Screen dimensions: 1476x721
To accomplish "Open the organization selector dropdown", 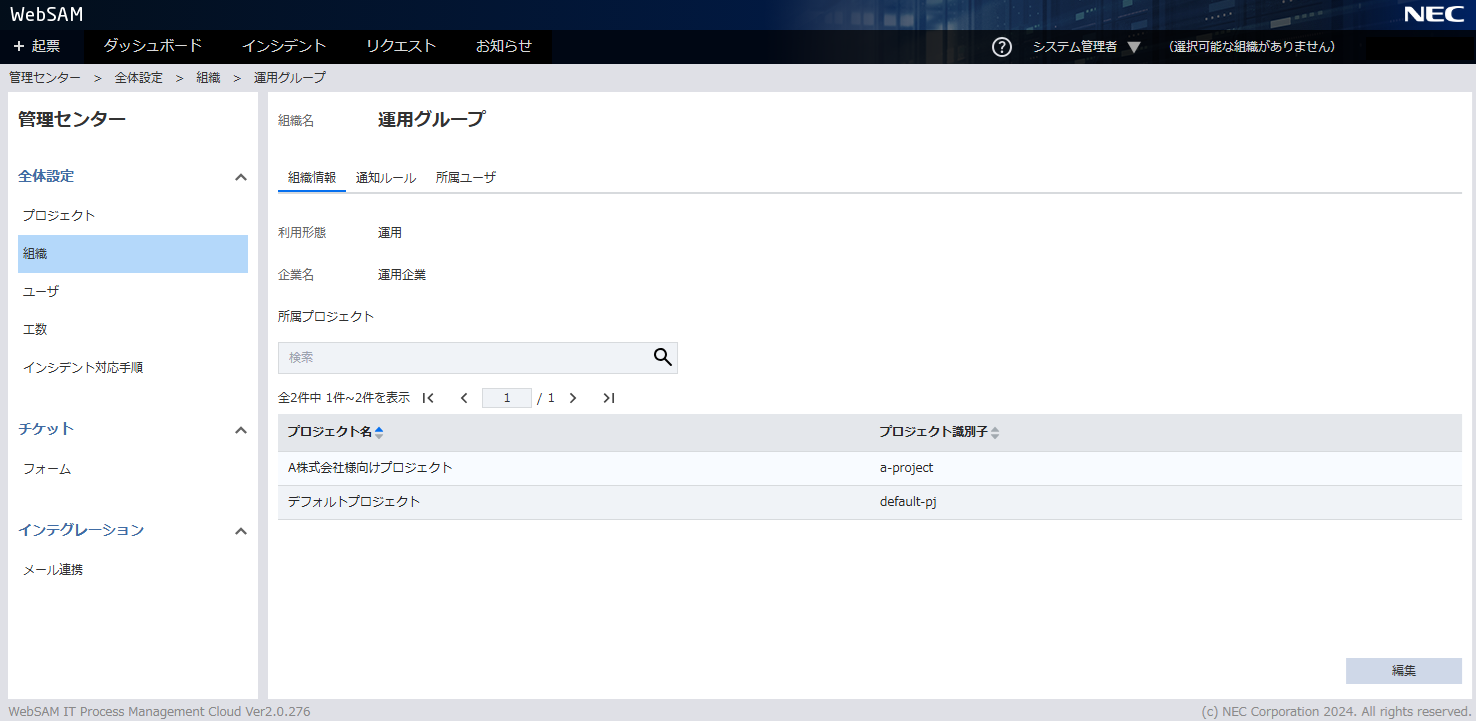I will point(1252,47).
